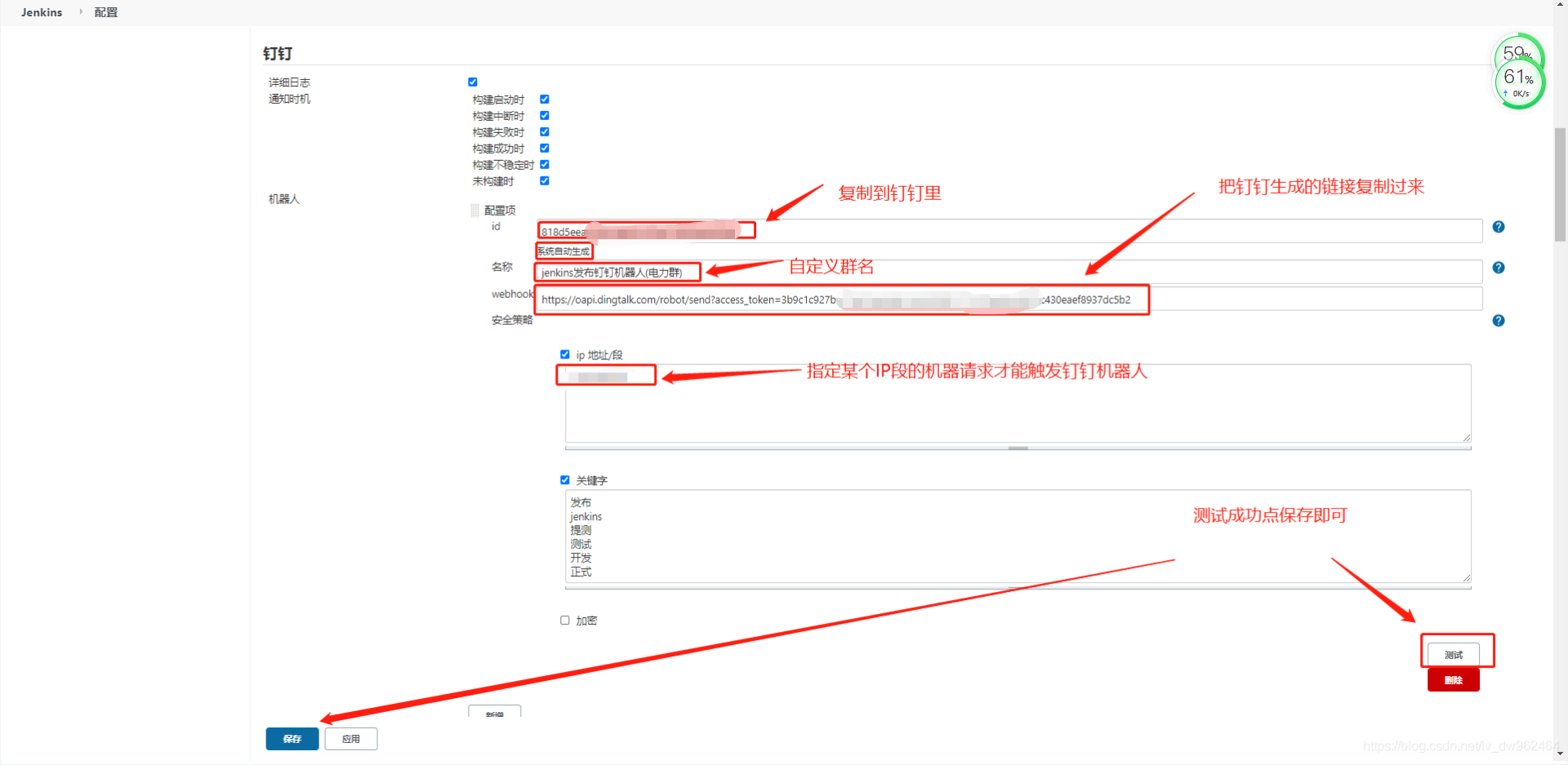
Task: Click the 测试 button
Action: click(x=1454, y=655)
